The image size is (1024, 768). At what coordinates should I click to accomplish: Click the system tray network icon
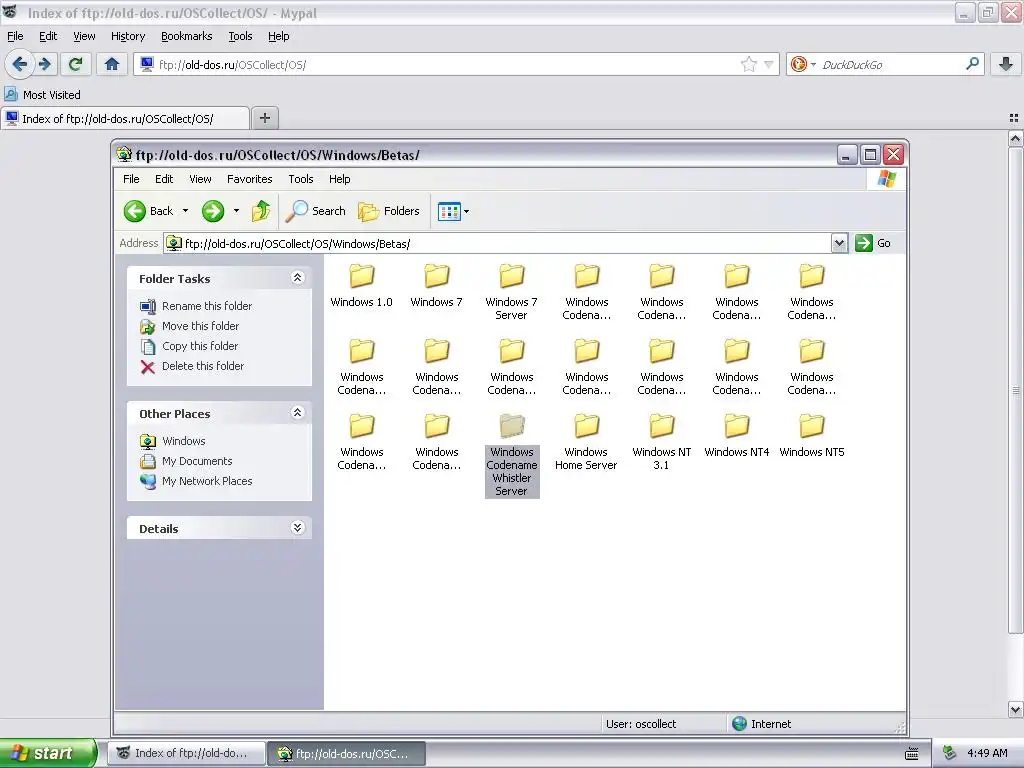pos(949,753)
